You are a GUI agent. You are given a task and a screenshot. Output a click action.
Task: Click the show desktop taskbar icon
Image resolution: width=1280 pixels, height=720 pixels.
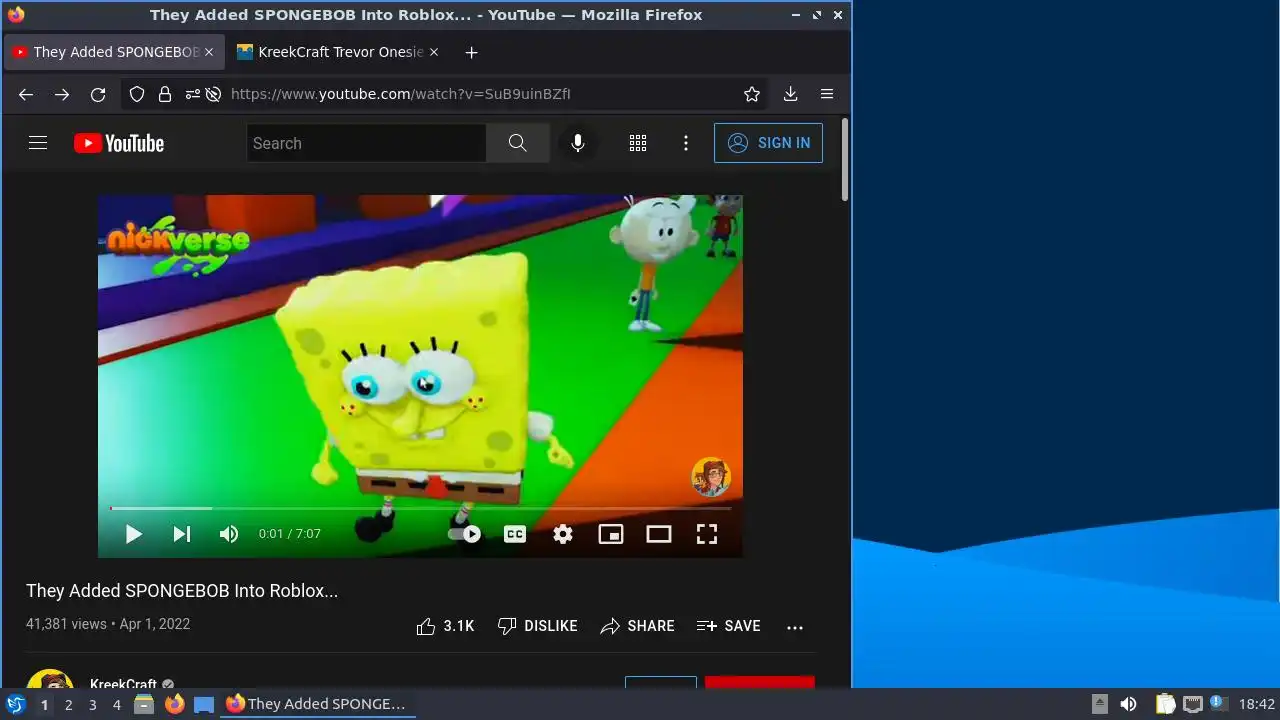[x=204, y=704]
